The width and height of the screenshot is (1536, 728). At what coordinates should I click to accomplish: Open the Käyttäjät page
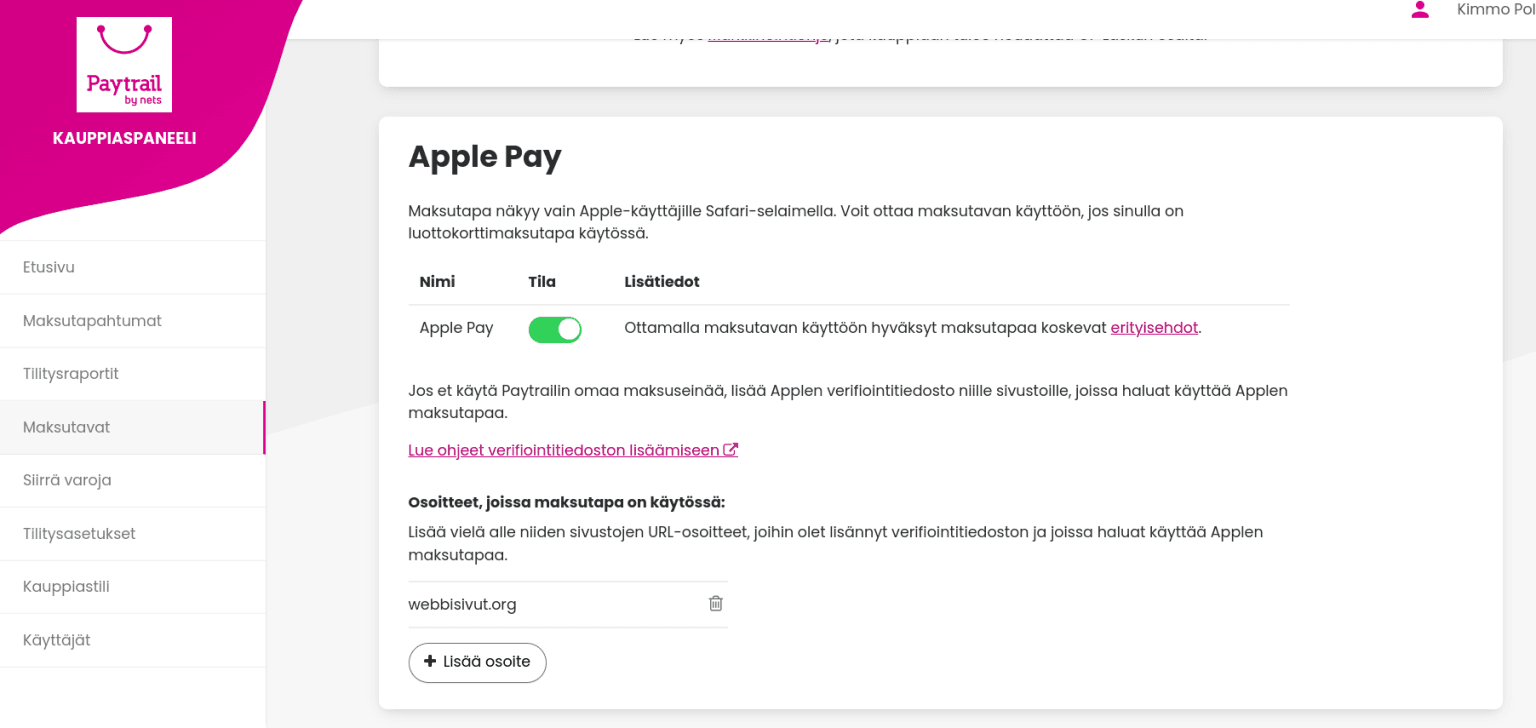tap(56, 640)
